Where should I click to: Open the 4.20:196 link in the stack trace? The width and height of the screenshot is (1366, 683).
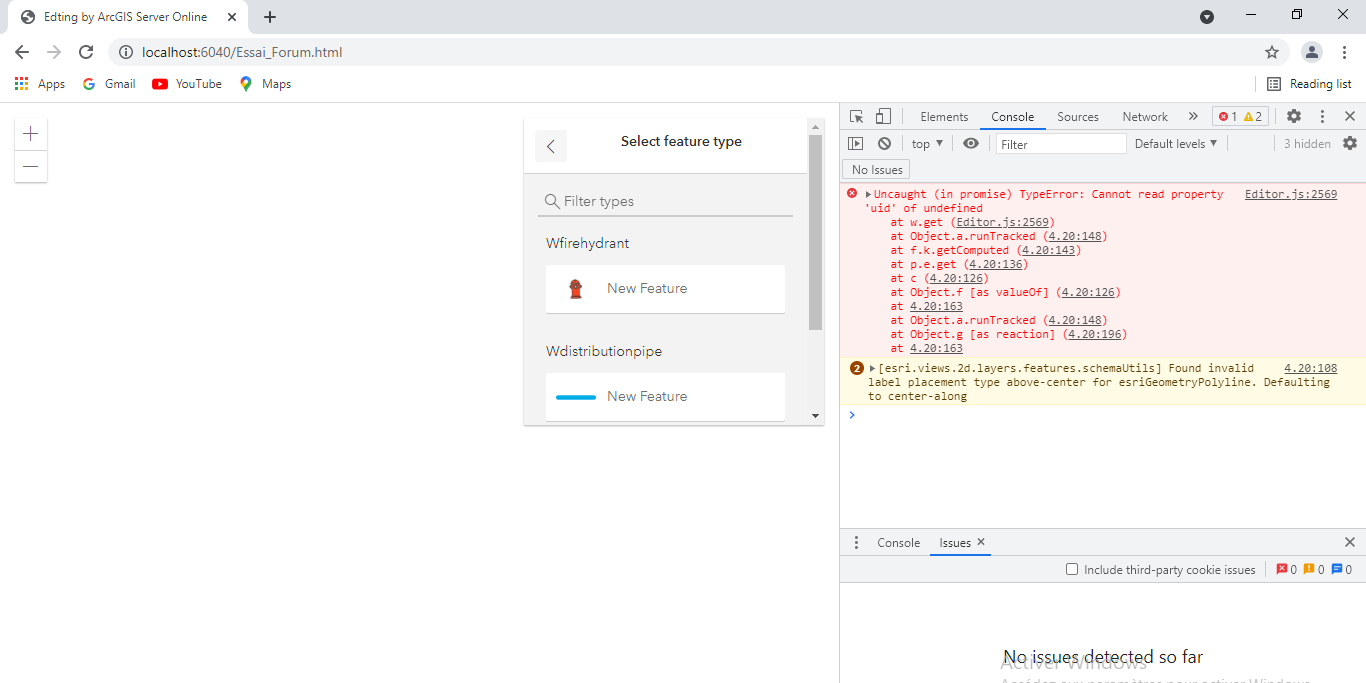click(1095, 335)
